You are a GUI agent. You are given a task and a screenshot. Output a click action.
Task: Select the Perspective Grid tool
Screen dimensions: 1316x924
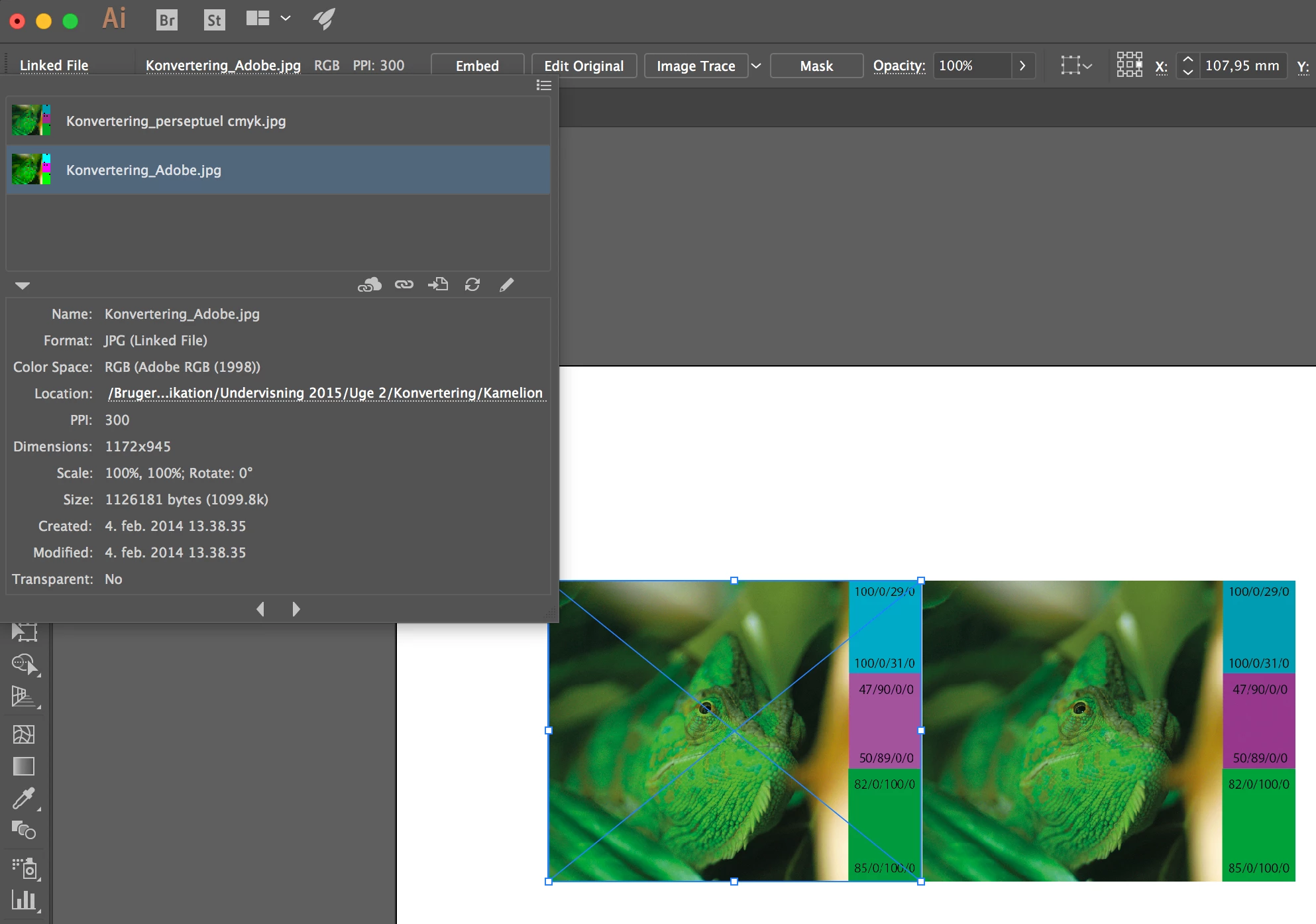coord(24,697)
